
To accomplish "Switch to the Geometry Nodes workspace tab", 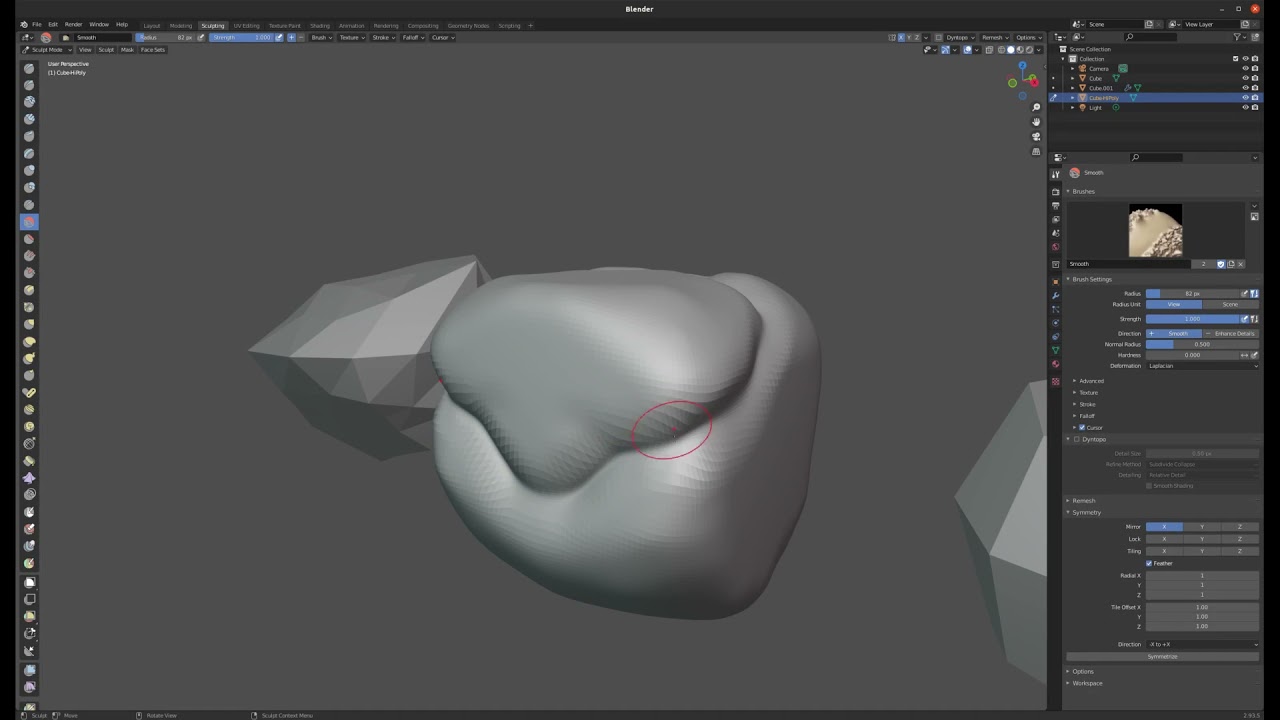I will (x=468, y=25).
